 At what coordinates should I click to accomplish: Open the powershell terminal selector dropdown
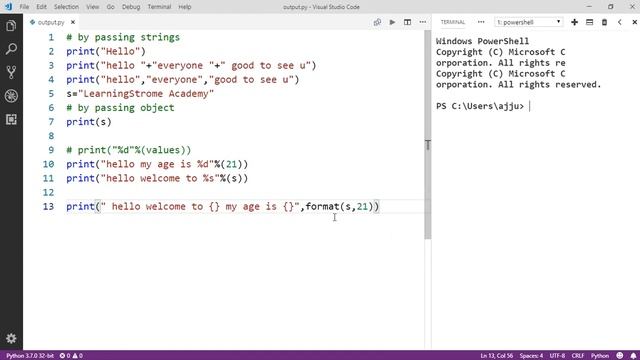click(x=529, y=22)
